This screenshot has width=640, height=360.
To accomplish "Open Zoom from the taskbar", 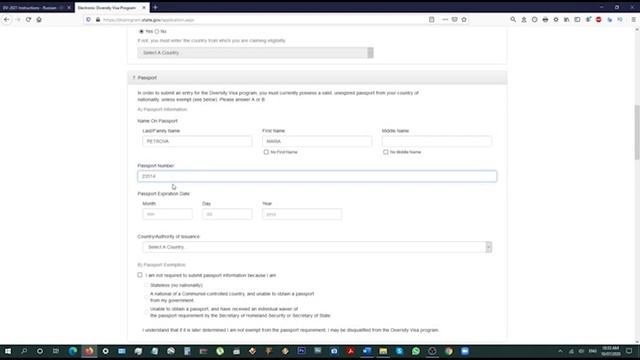I will [x=465, y=351].
